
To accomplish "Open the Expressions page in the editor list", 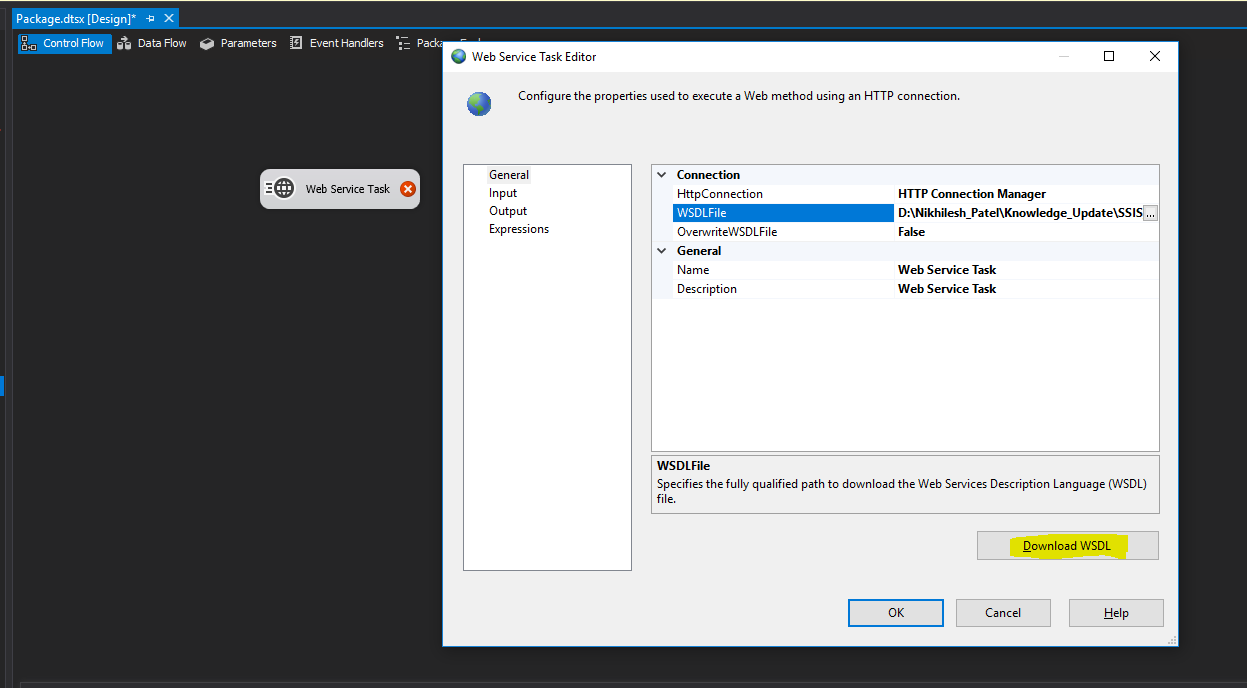I will [519, 229].
